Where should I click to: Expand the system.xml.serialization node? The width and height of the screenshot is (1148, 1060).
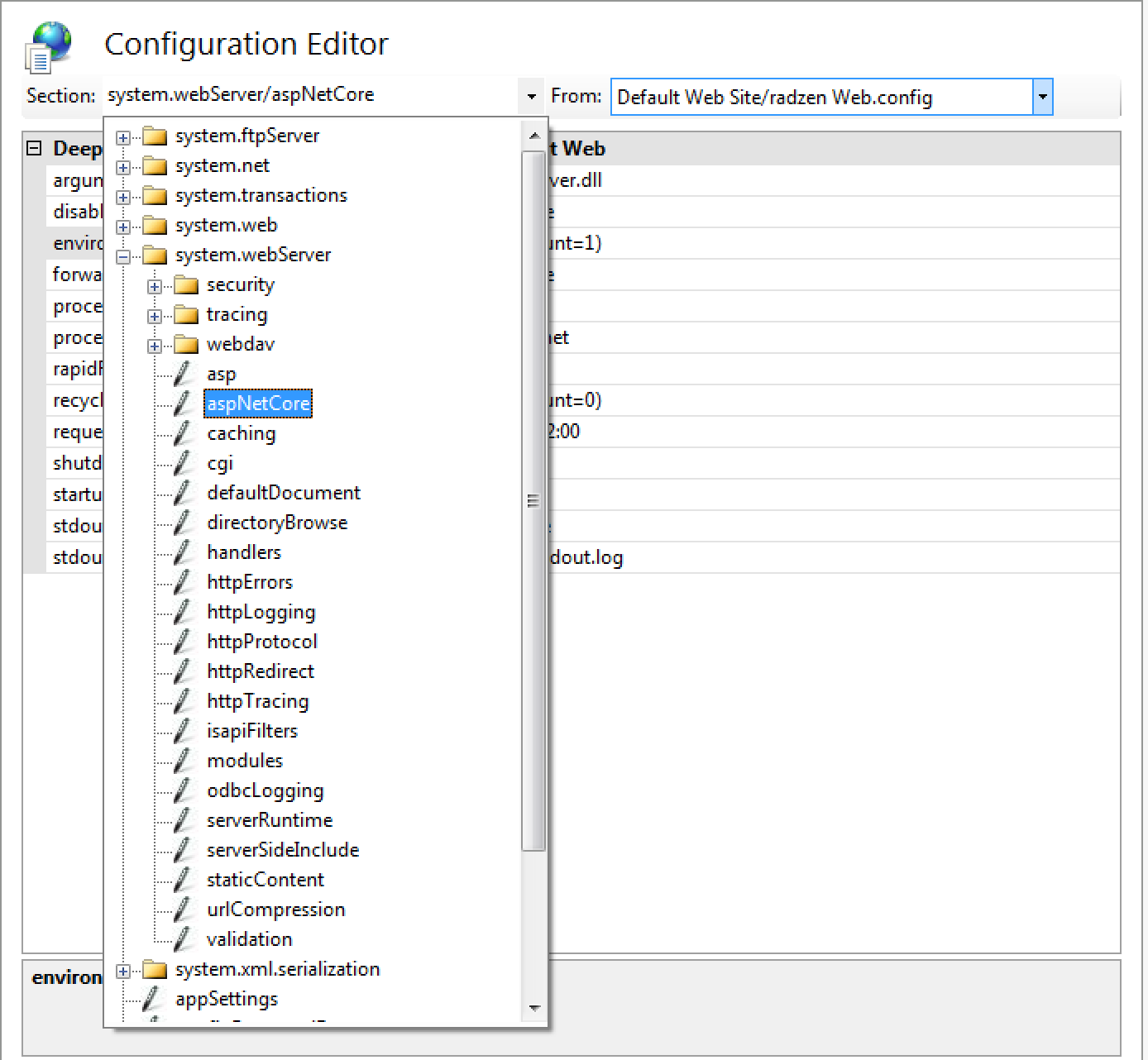[x=123, y=971]
